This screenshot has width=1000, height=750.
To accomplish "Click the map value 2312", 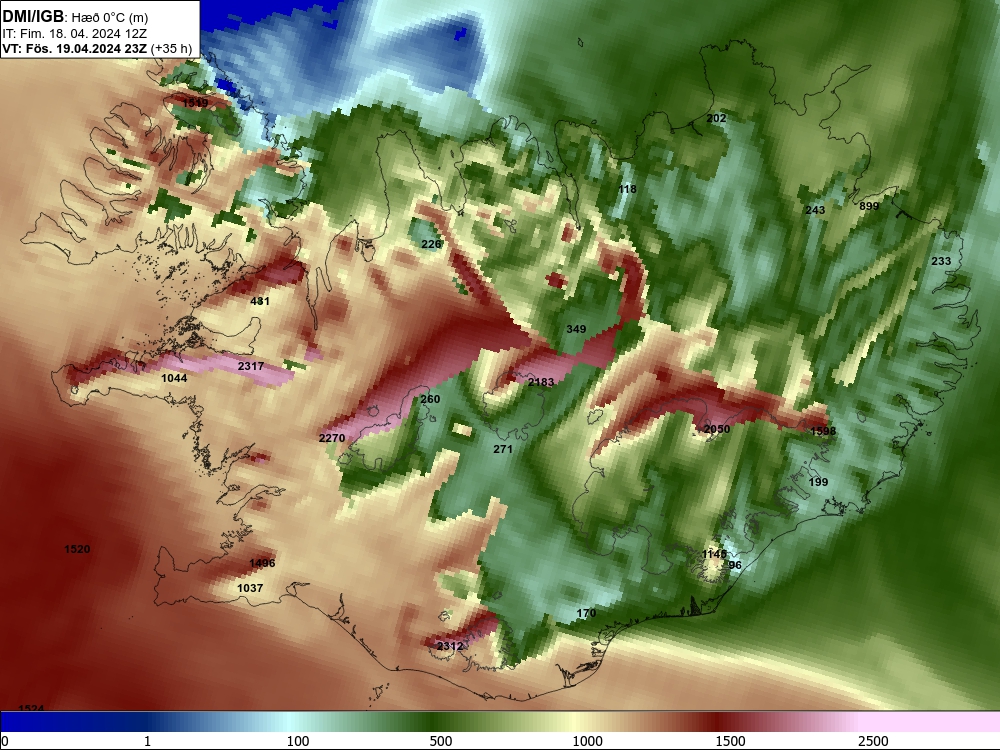I will (450, 646).
